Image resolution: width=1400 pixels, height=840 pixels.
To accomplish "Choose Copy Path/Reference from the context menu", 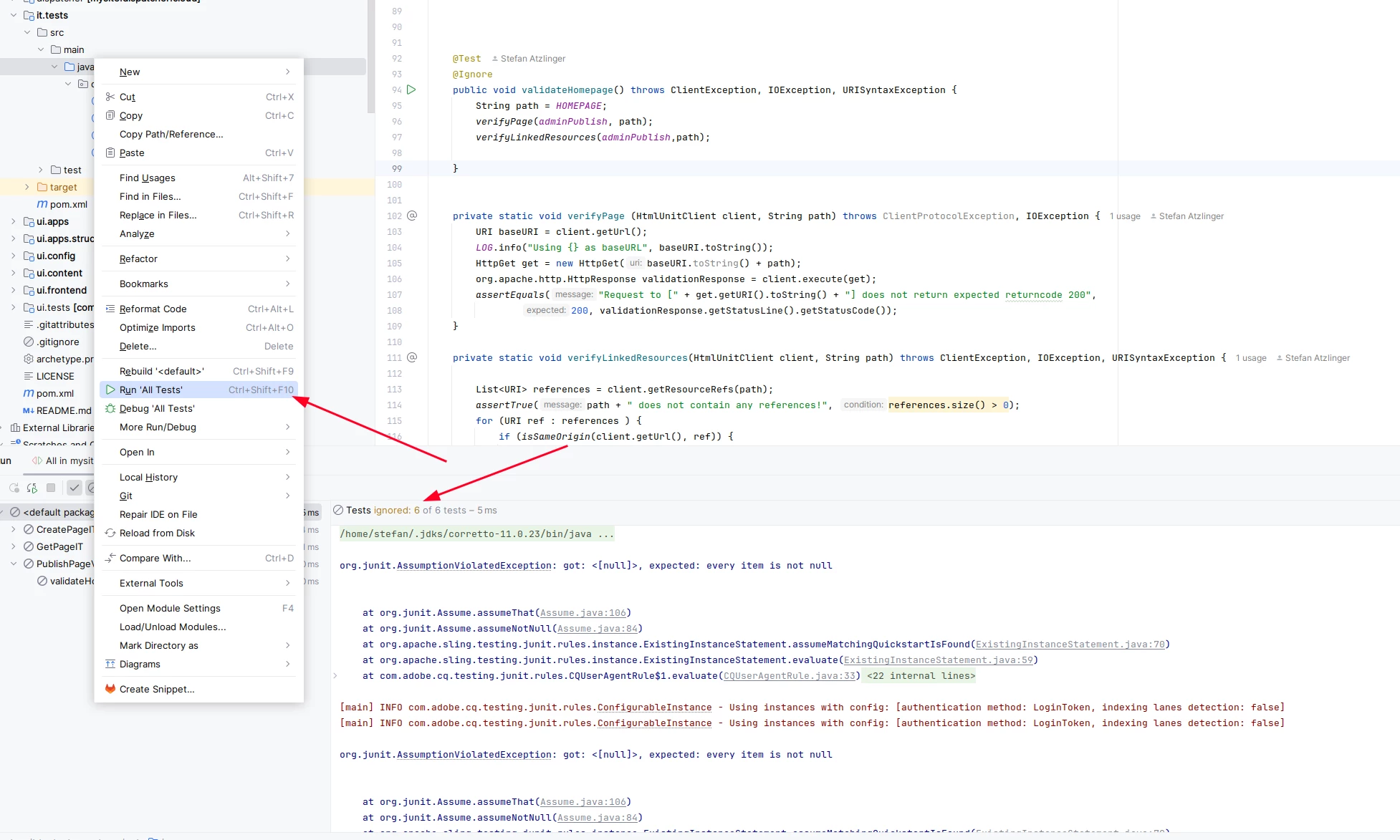I will [x=171, y=134].
